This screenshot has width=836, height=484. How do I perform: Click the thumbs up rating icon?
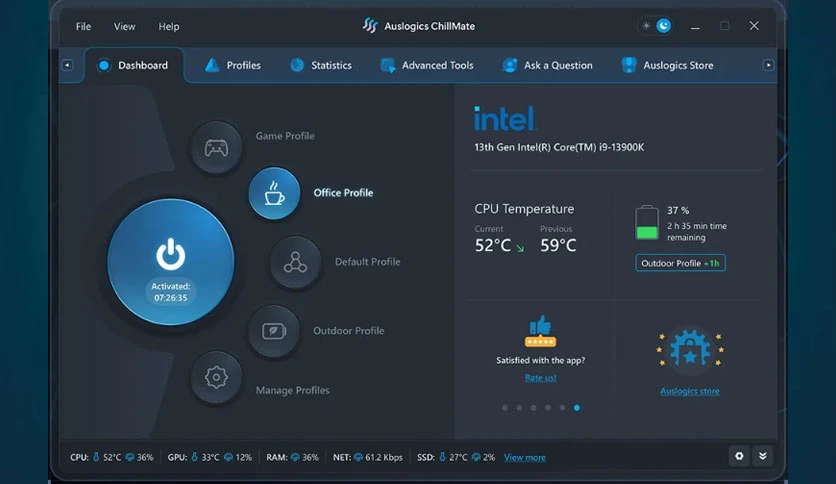540,331
